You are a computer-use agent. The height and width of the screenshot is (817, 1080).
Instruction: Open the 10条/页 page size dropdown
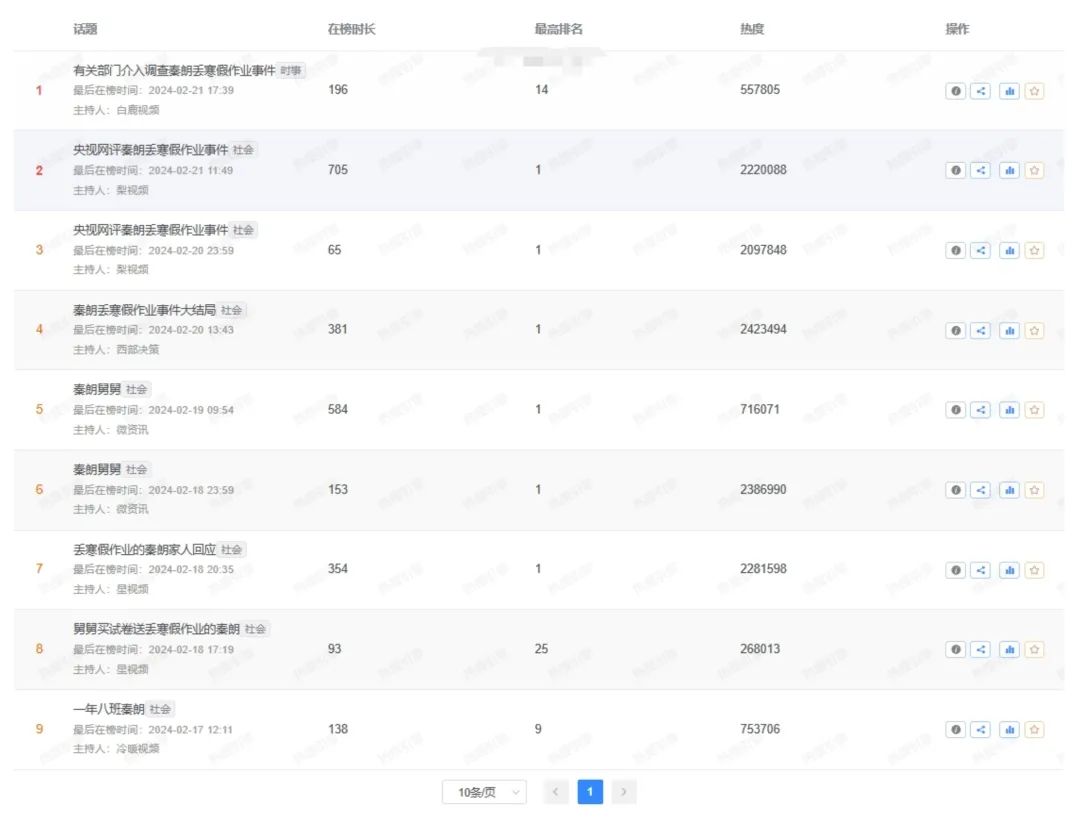click(484, 792)
